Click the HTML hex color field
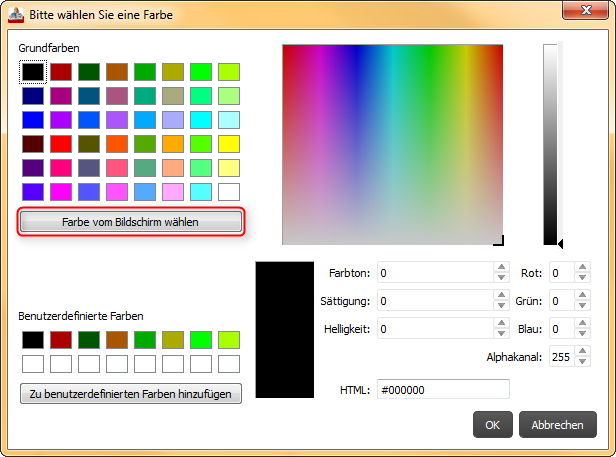Screen dimensions: 616x457 [x=443, y=389]
